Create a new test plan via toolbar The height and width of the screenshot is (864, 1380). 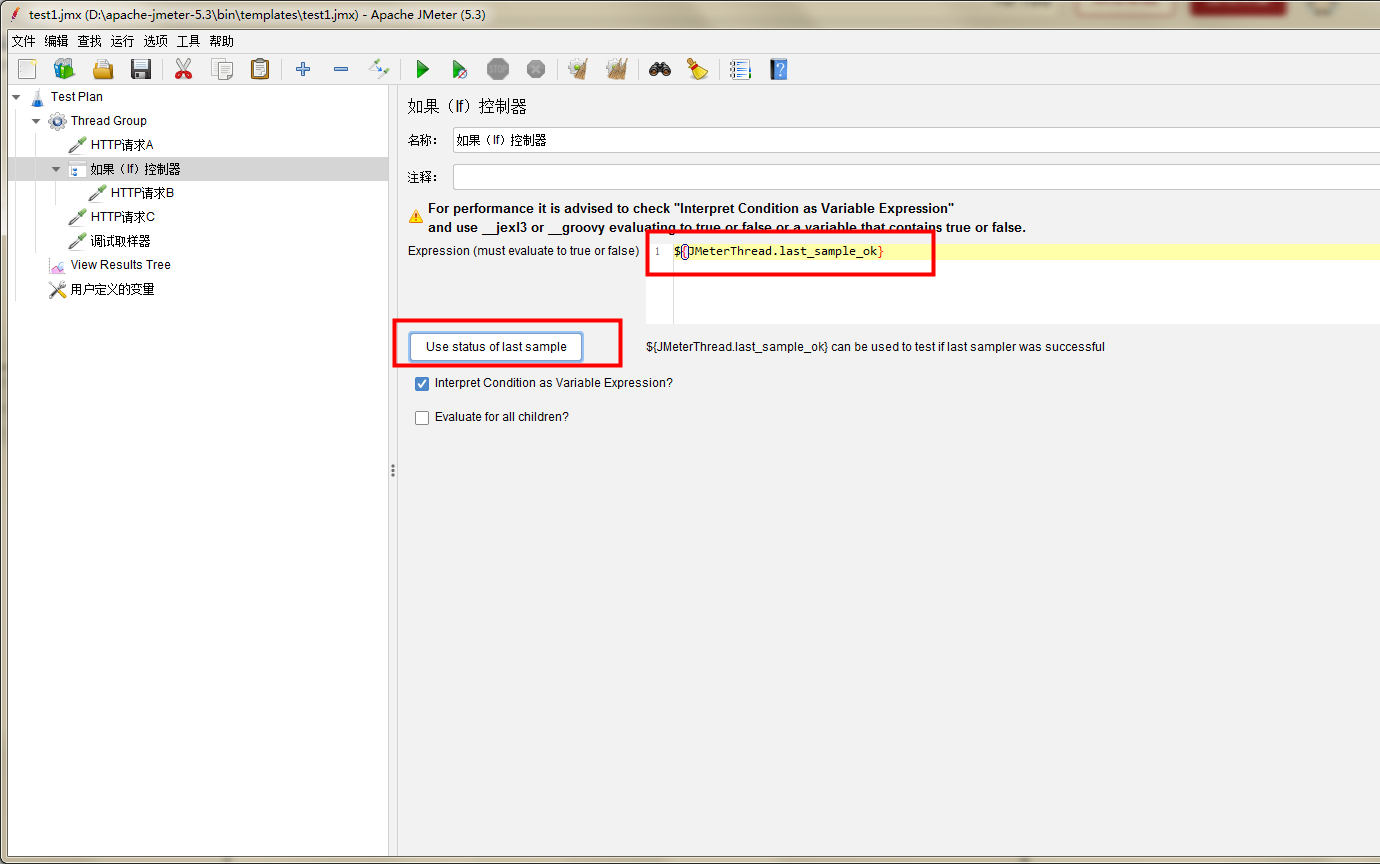tap(27, 69)
